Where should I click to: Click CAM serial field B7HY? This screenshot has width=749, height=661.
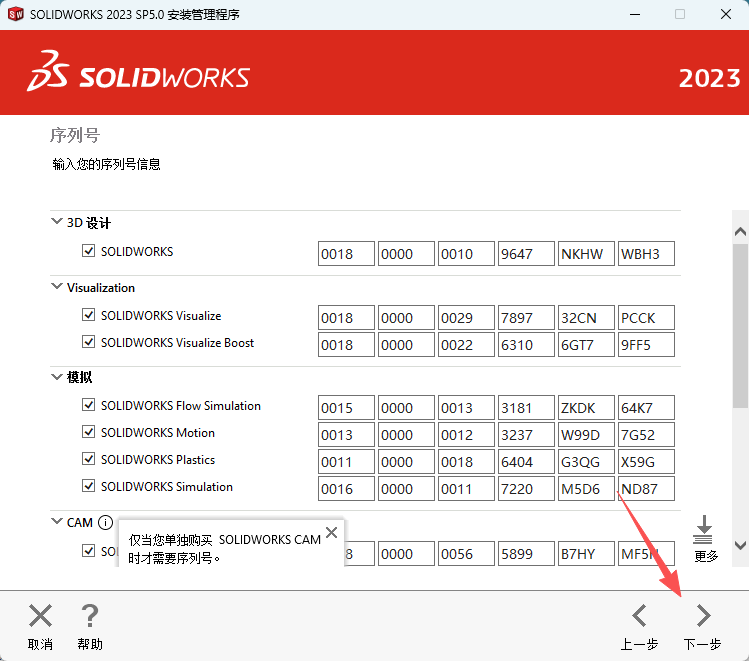tap(586, 554)
